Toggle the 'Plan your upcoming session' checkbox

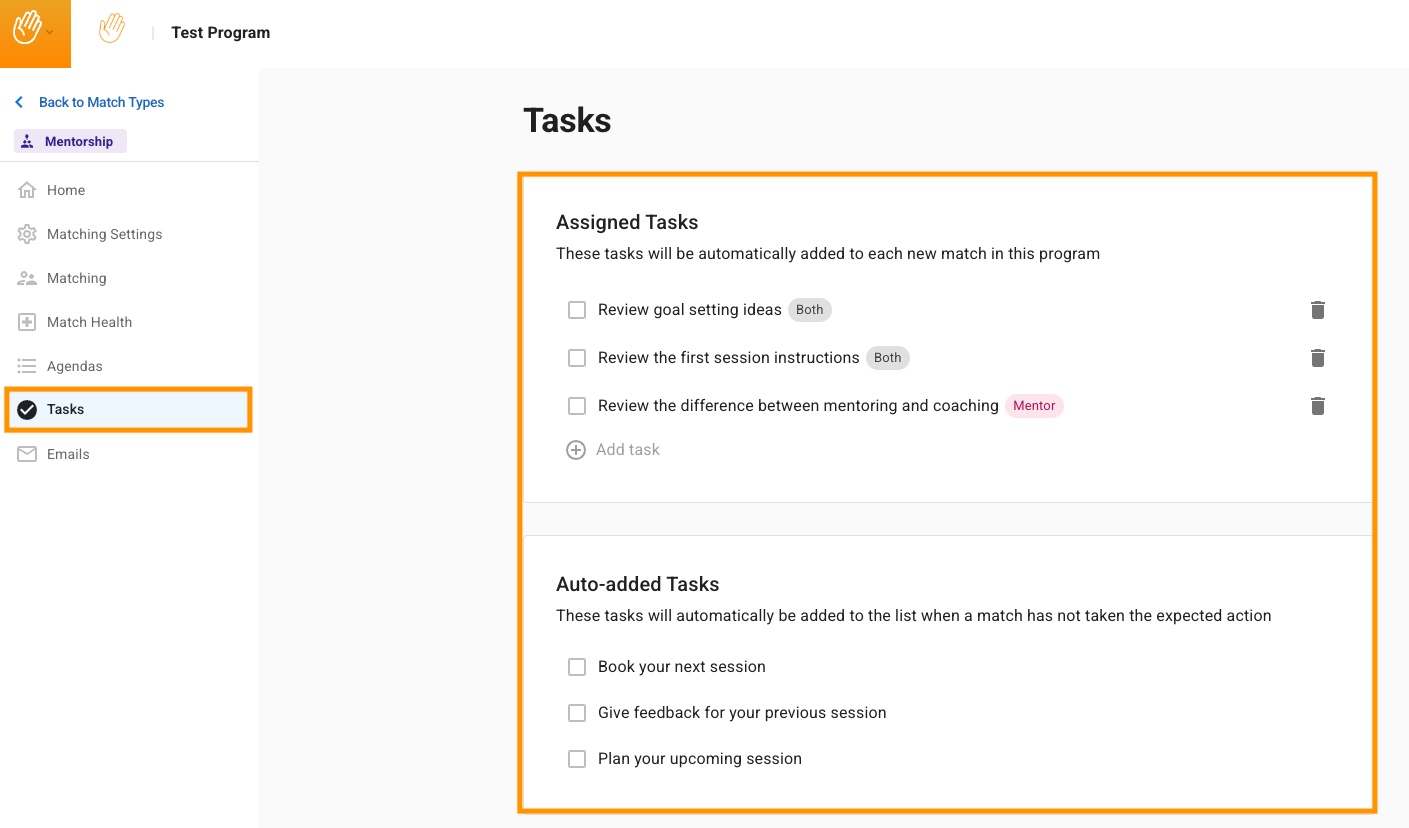[577, 759]
